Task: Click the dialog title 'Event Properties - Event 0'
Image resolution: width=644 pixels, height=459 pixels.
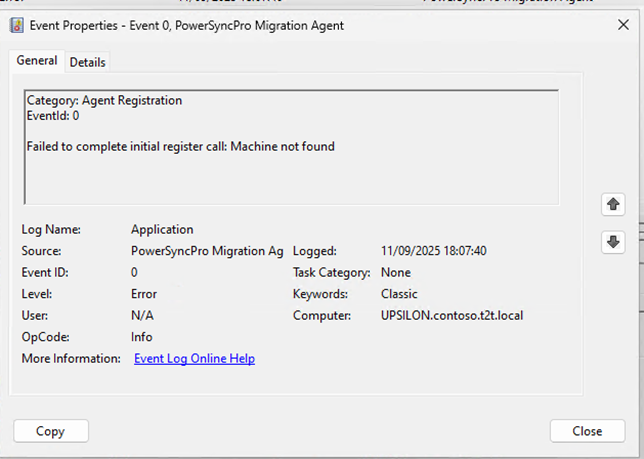Action: pos(99,25)
